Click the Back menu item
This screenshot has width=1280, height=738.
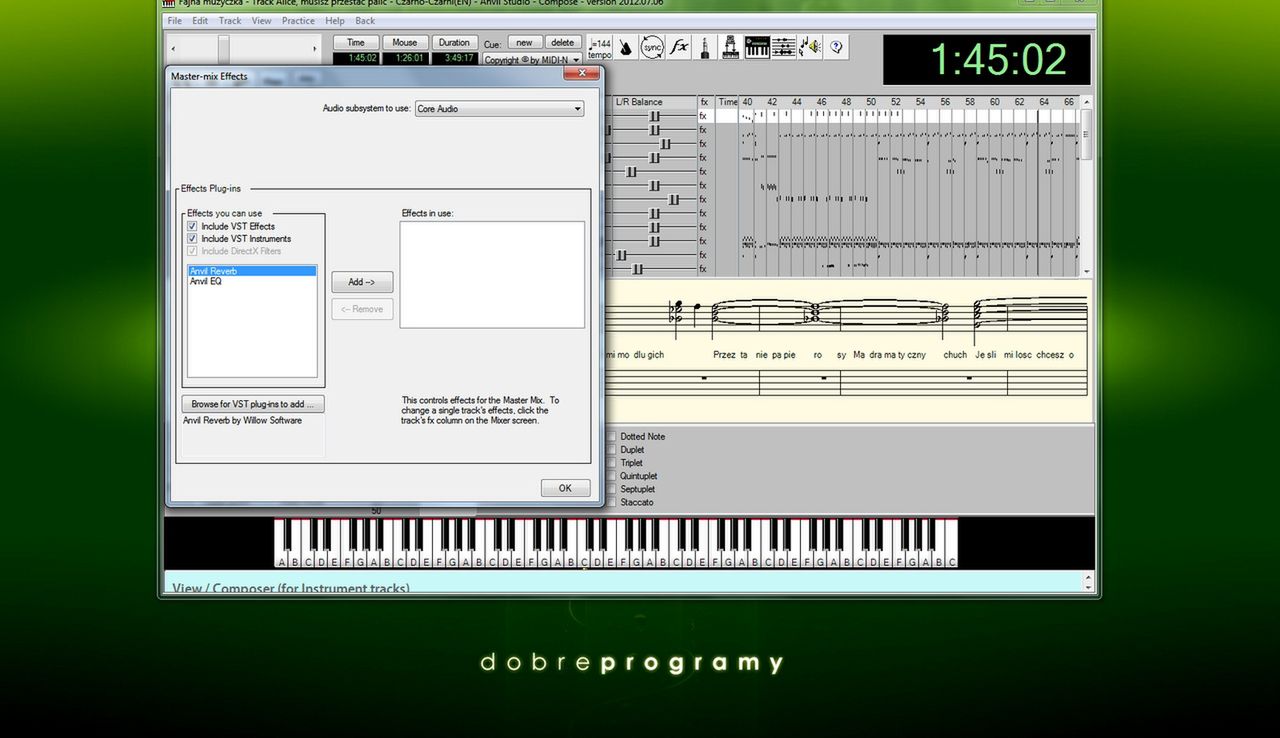365,21
